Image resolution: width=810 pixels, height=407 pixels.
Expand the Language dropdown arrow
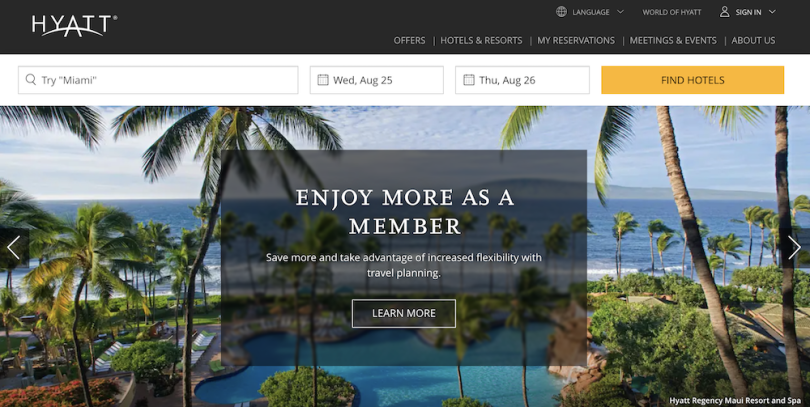pos(620,12)
